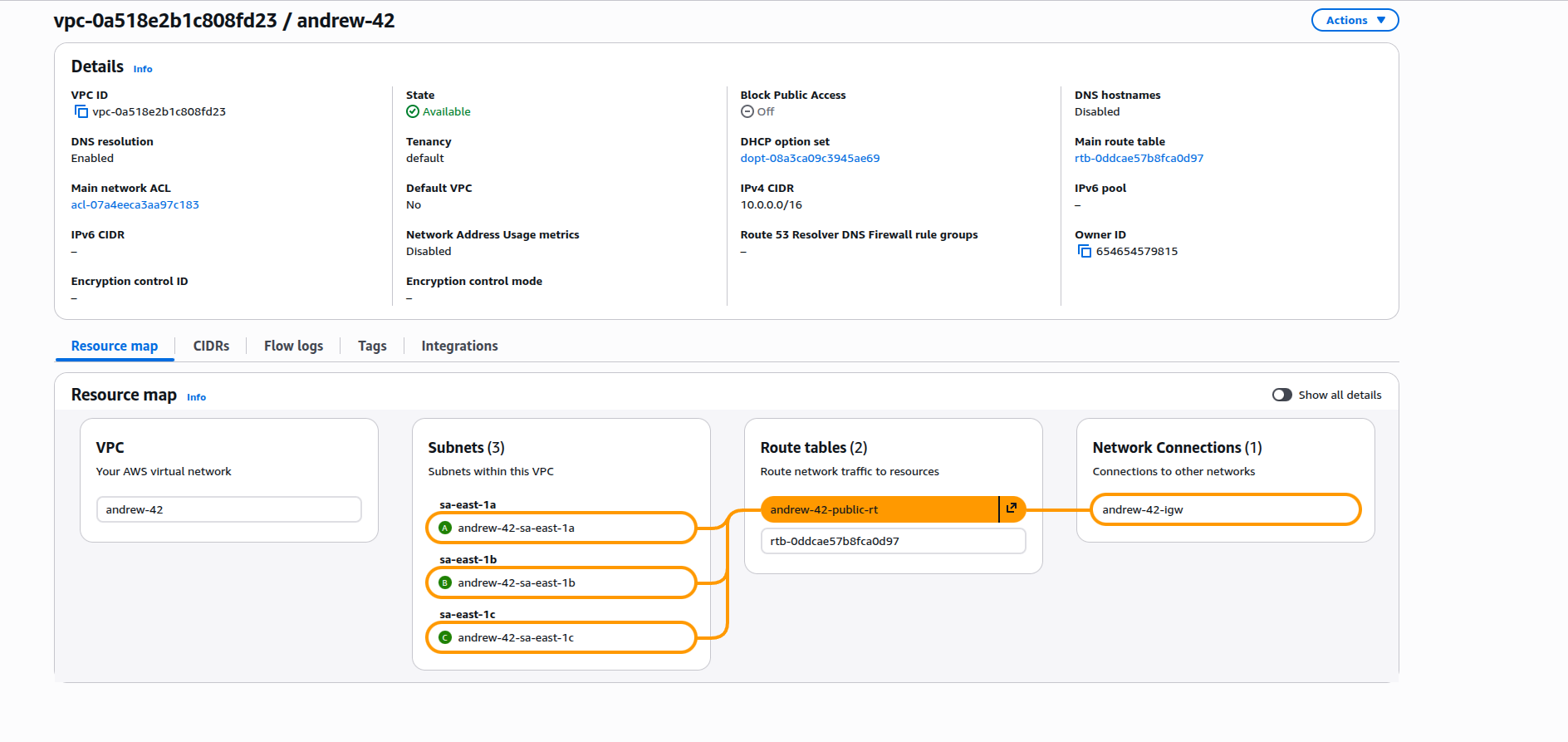Click the sa-east-1a availability zone label
This screenshot has width=1568, height=742.
click(x=468, y=504)
